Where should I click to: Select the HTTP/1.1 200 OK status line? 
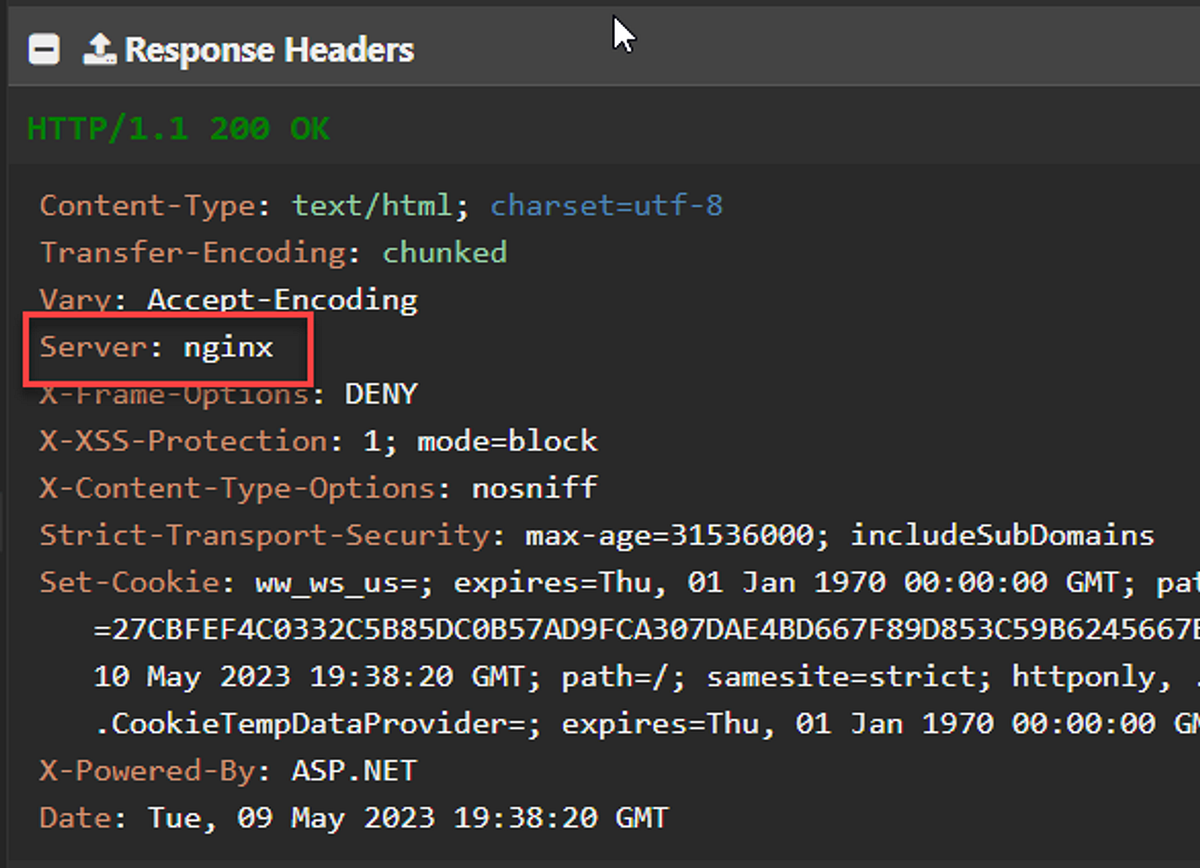pos(178,128)
